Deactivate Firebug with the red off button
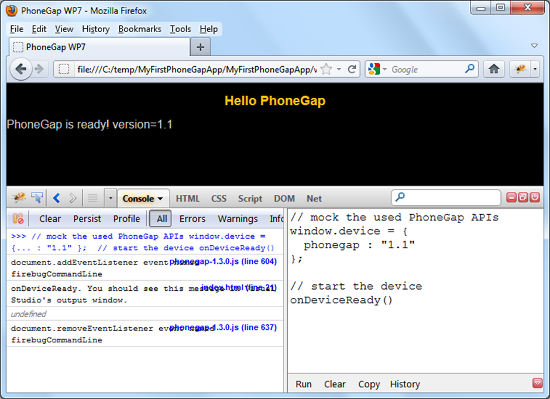 (535, 197)
